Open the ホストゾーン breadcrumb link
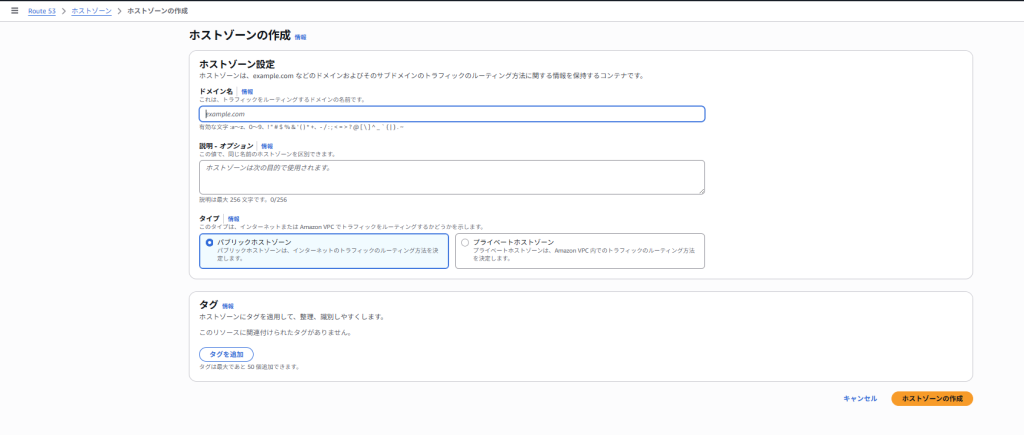Screen dimensions: 1024x435 [x=91, y=10]
